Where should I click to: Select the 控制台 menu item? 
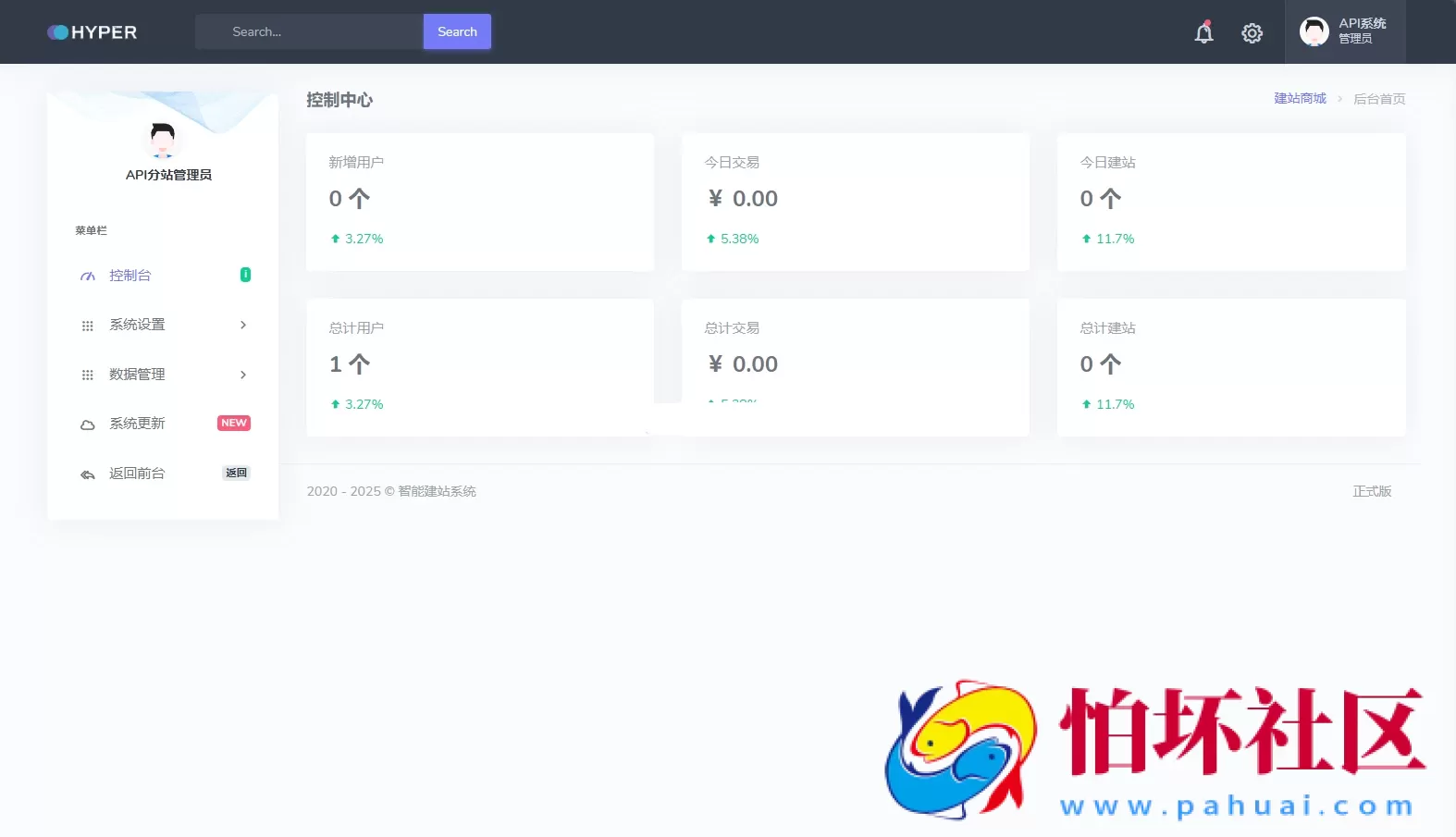(130, 276)
